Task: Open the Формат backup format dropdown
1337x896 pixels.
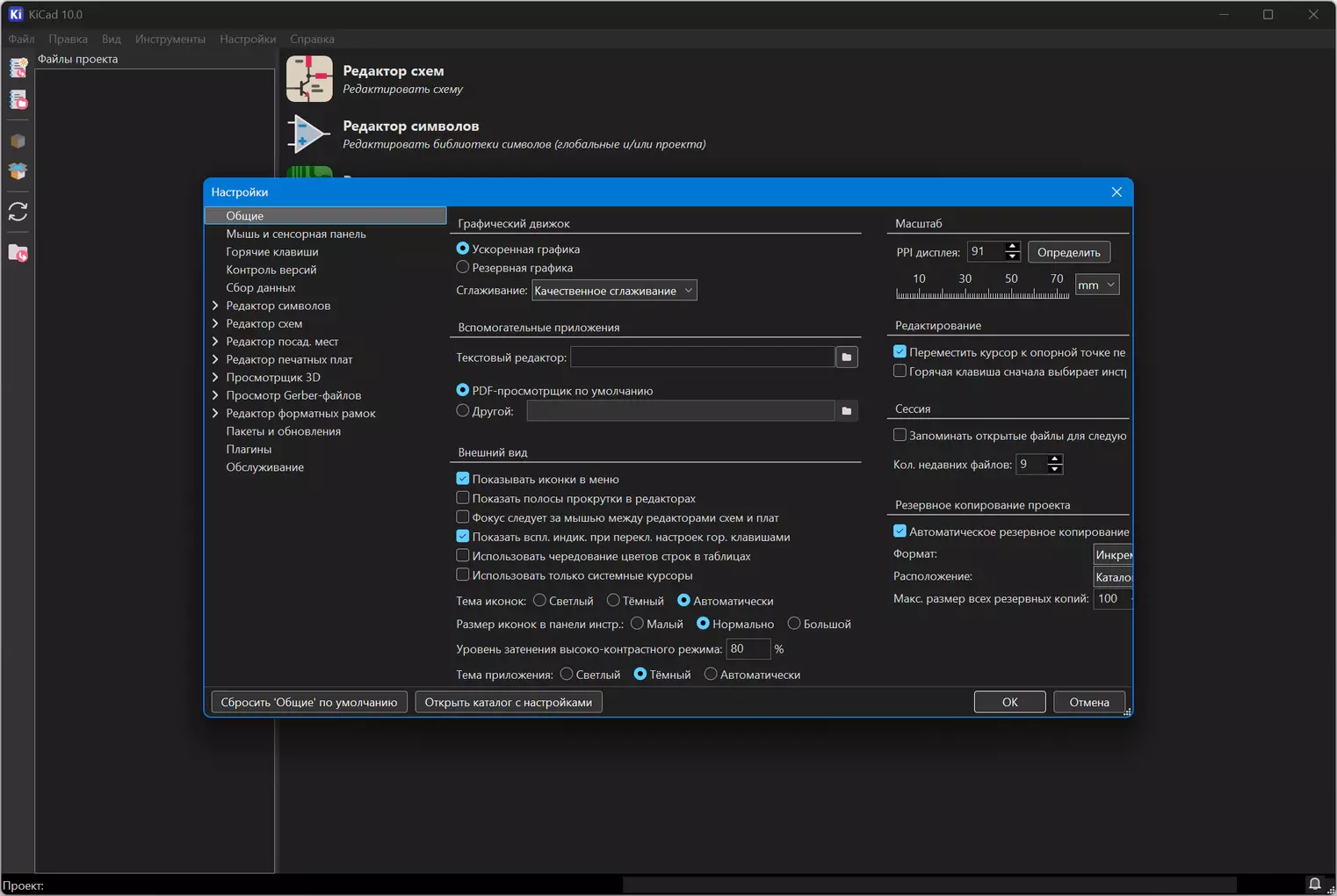Action: click(x=1113, y=554)
